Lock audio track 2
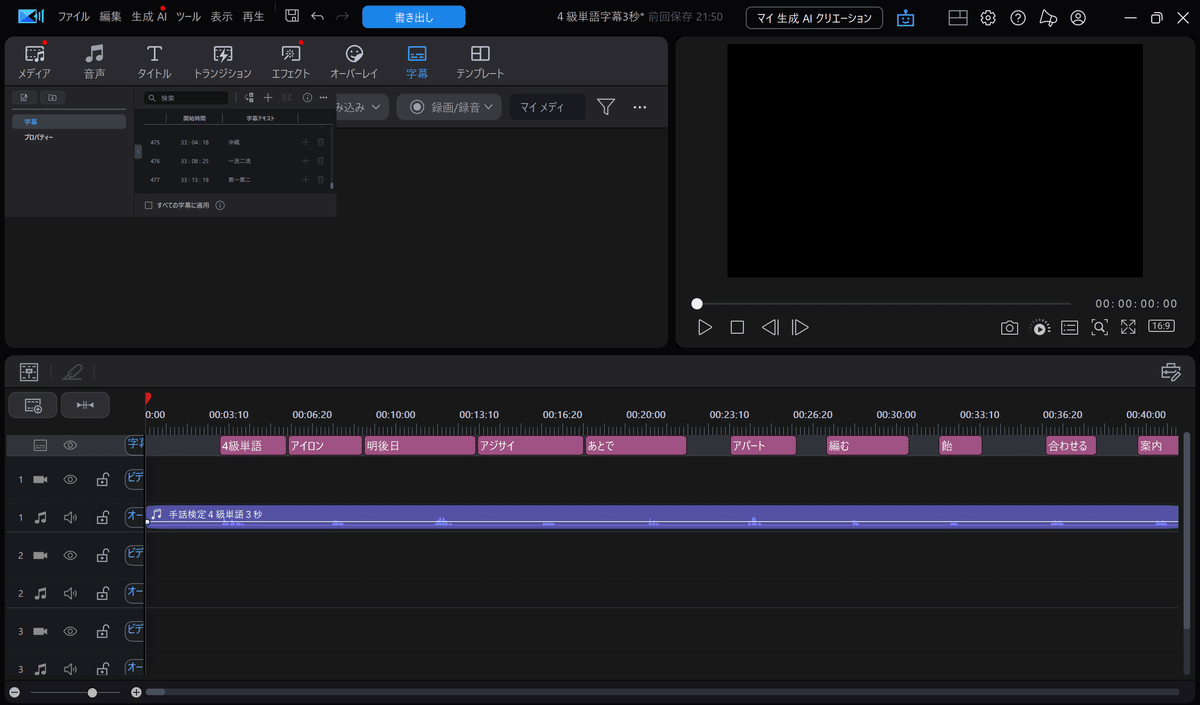Screen dimensions: 1200x705 coord(102,593)
